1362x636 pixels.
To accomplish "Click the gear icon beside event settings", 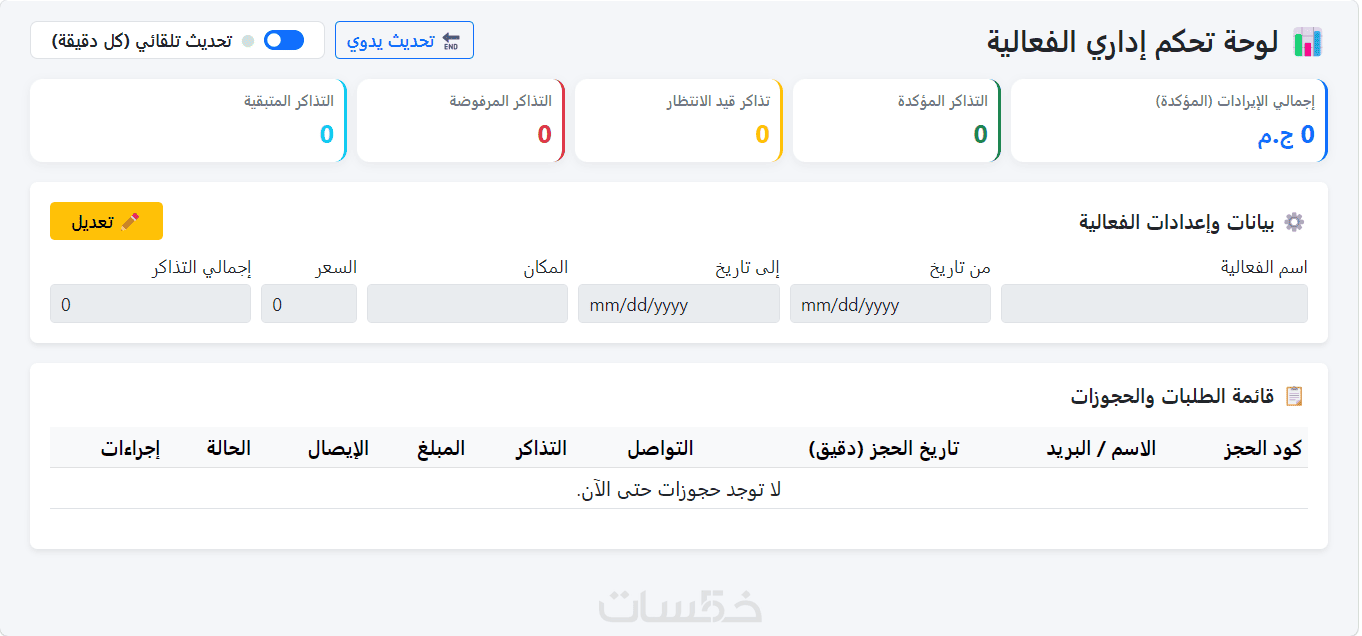I will point(1294,222).
